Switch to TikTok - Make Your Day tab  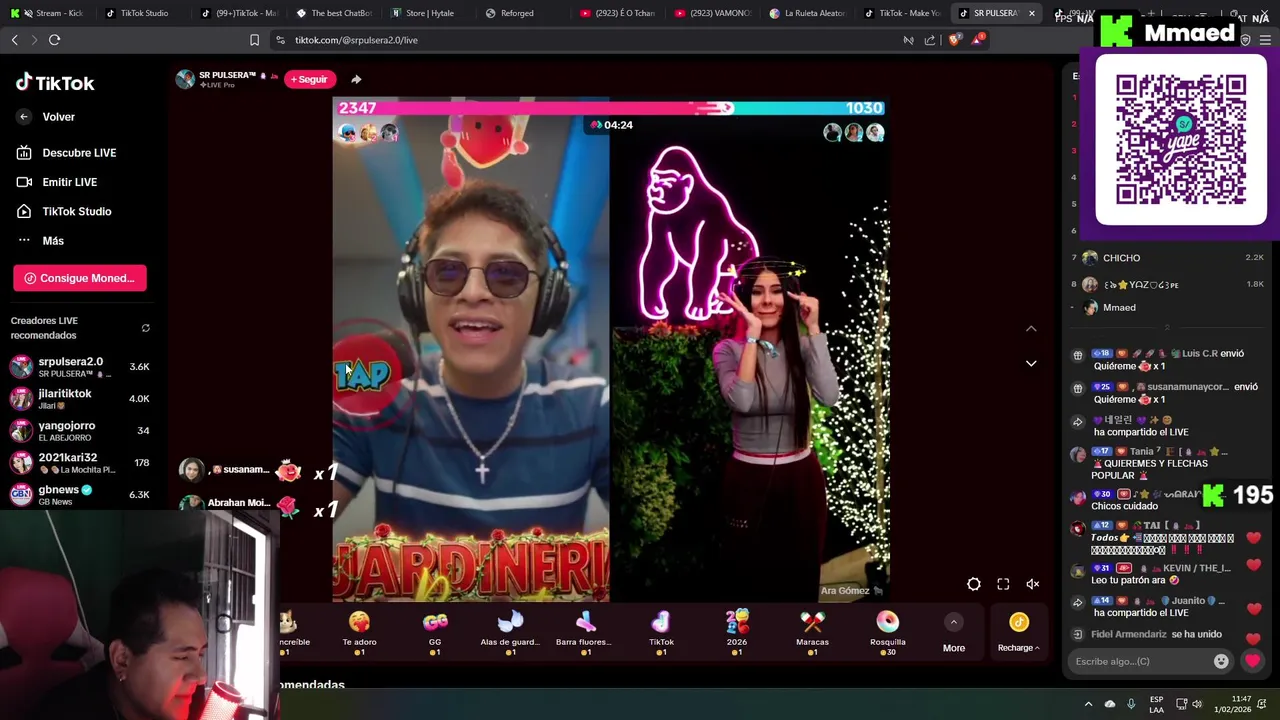902,13
